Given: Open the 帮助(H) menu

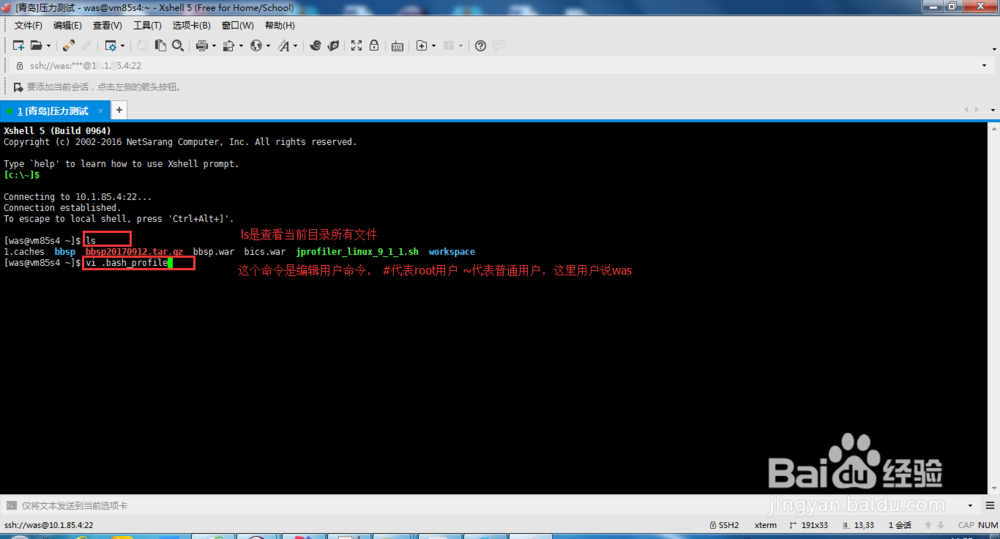Looking at the screenshot, I should coord(279,26).
